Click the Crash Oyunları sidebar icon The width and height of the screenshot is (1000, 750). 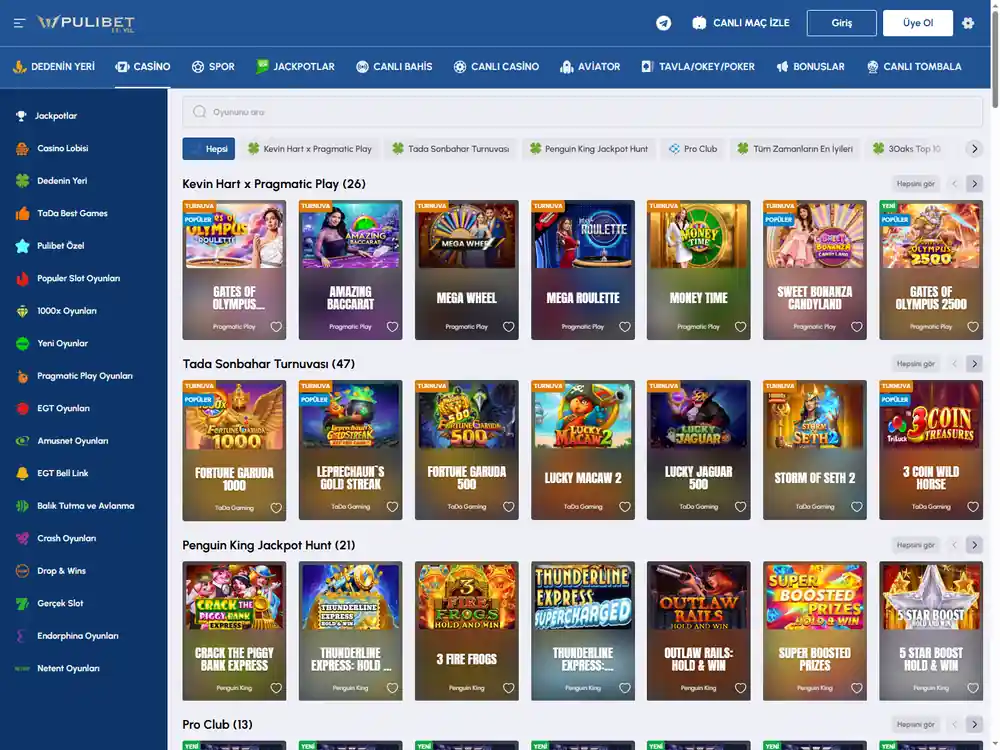point(22,538)
